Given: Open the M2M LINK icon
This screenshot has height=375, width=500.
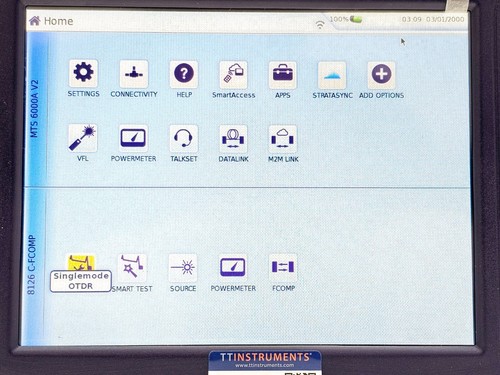Looking at the screenshot, I should [x=283, y=139].
